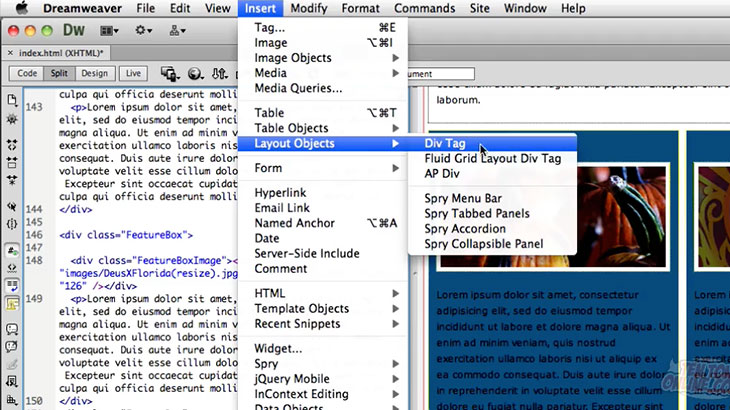Click the document Title input field

[441, 74]
